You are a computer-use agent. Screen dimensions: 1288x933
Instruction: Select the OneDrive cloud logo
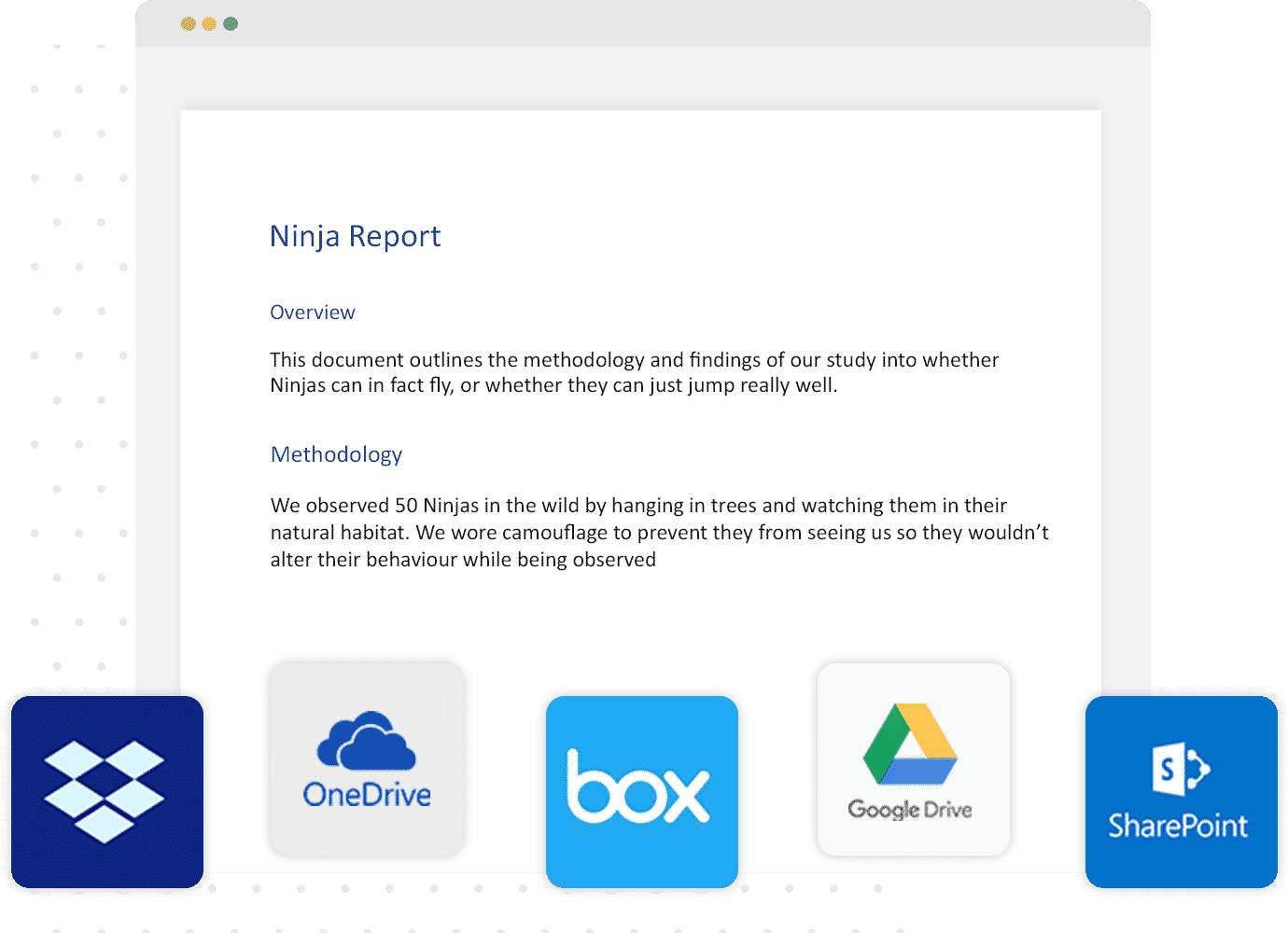[x=366, y=742]
